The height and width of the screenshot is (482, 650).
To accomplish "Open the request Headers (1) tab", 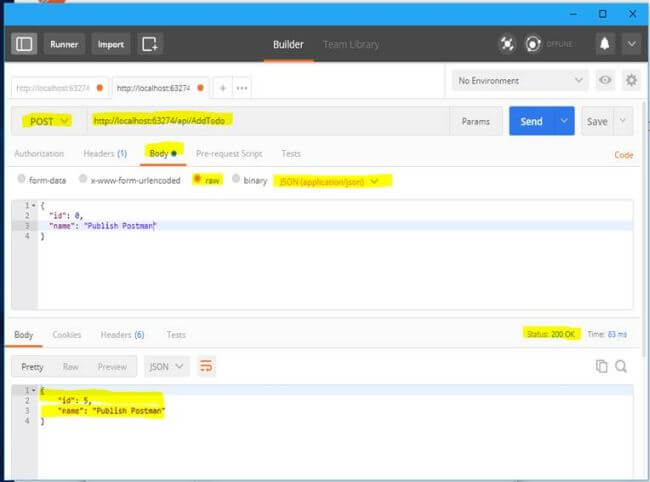I will pyautogui.click(x=105, y=154).
